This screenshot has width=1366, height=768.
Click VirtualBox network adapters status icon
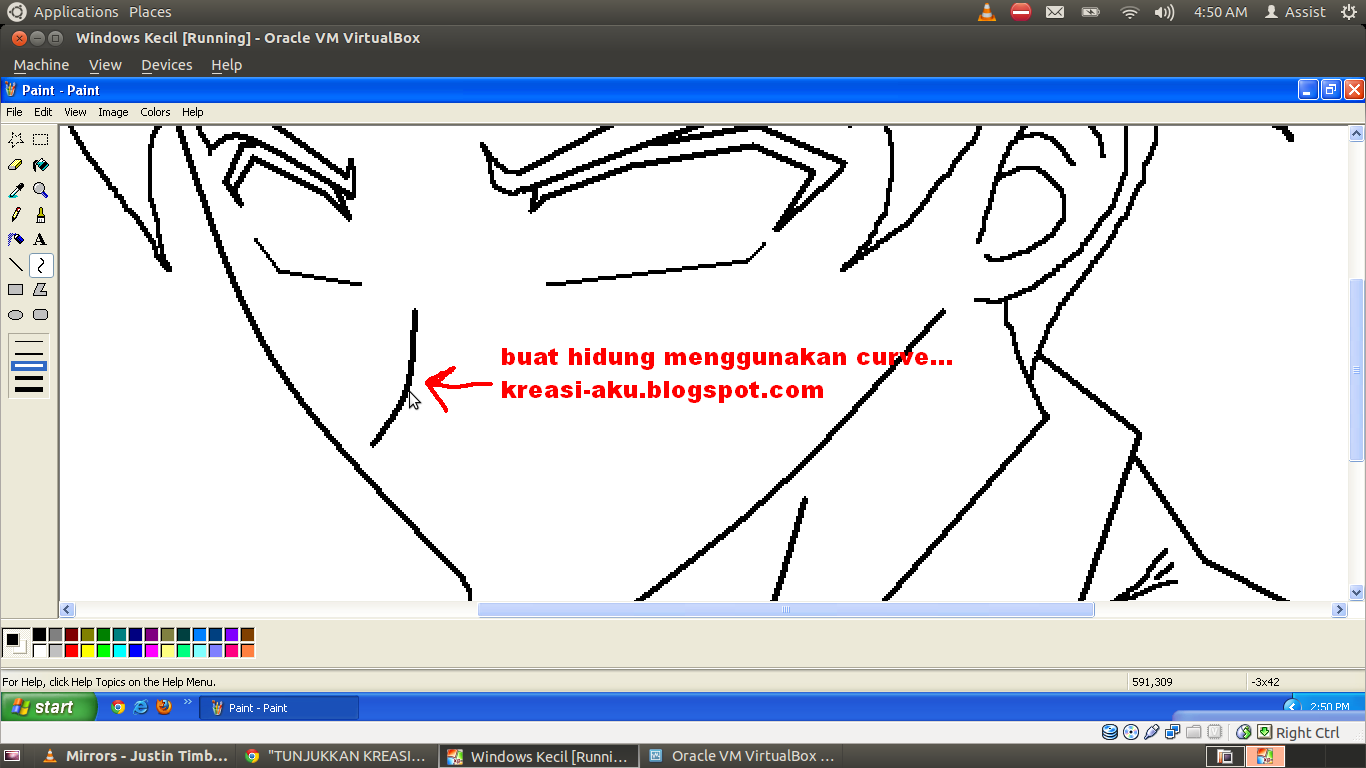click(x=1172, y=732)
